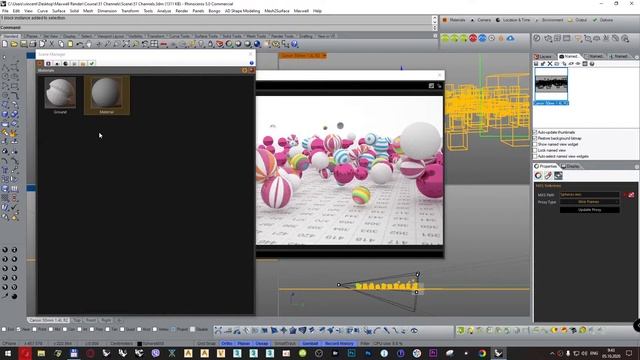Open the Mesh2Surface menu
640x360 pixels.
(x=277, y=11)
